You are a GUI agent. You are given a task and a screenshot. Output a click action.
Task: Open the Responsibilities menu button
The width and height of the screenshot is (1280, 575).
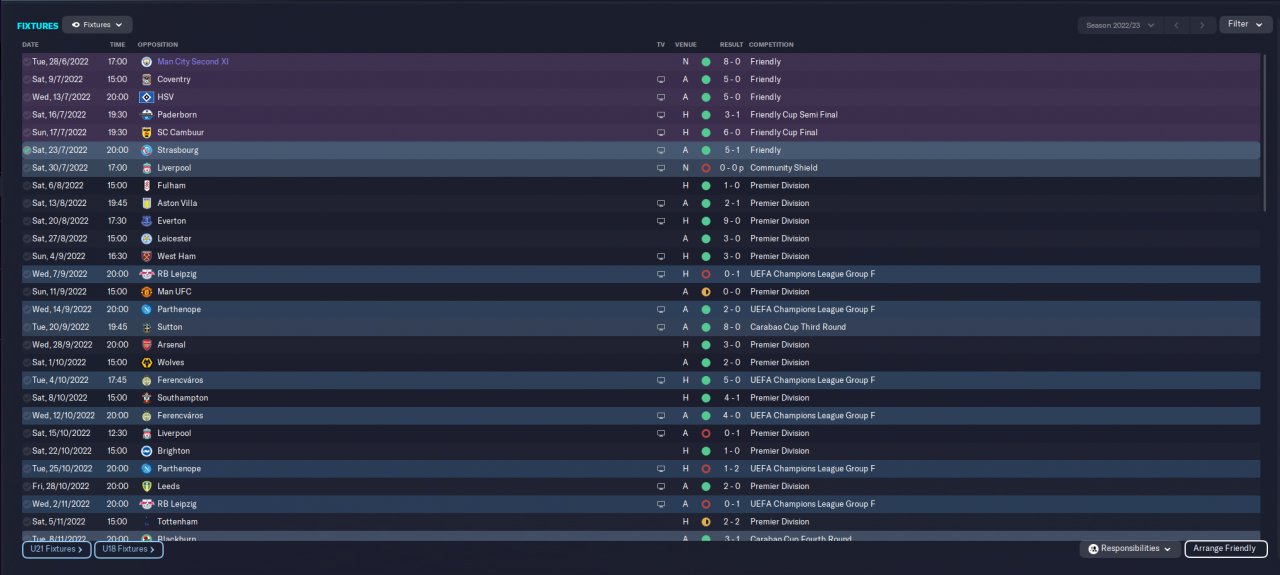(x=1130, y=549)
